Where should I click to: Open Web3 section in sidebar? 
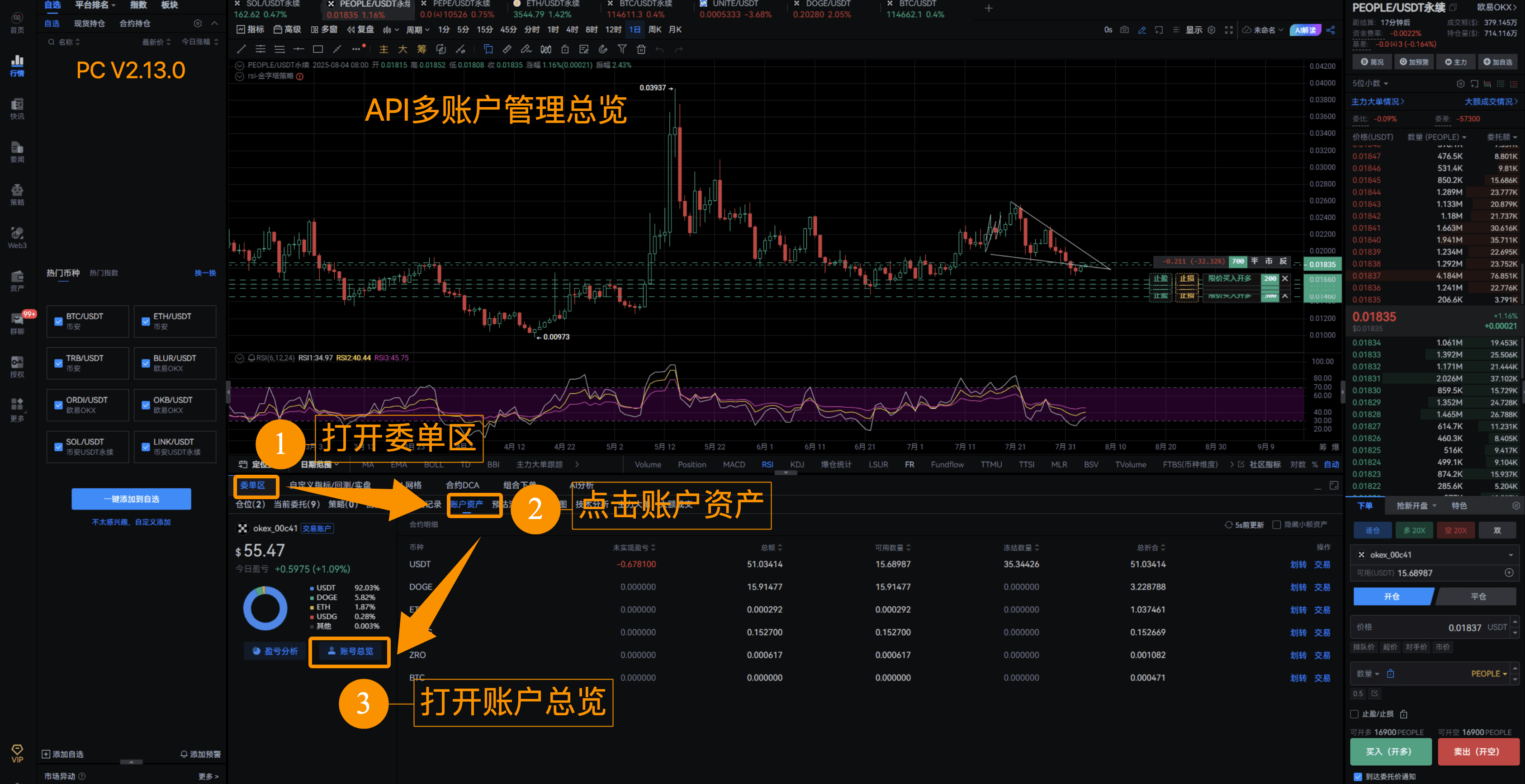click(x=17, y=238)
